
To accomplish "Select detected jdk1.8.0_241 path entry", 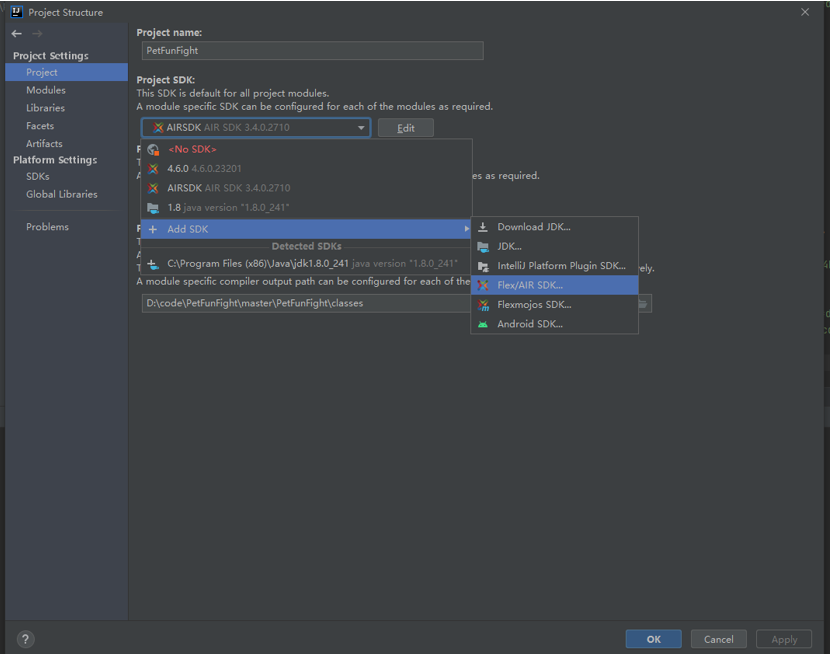I will [306, 264].
